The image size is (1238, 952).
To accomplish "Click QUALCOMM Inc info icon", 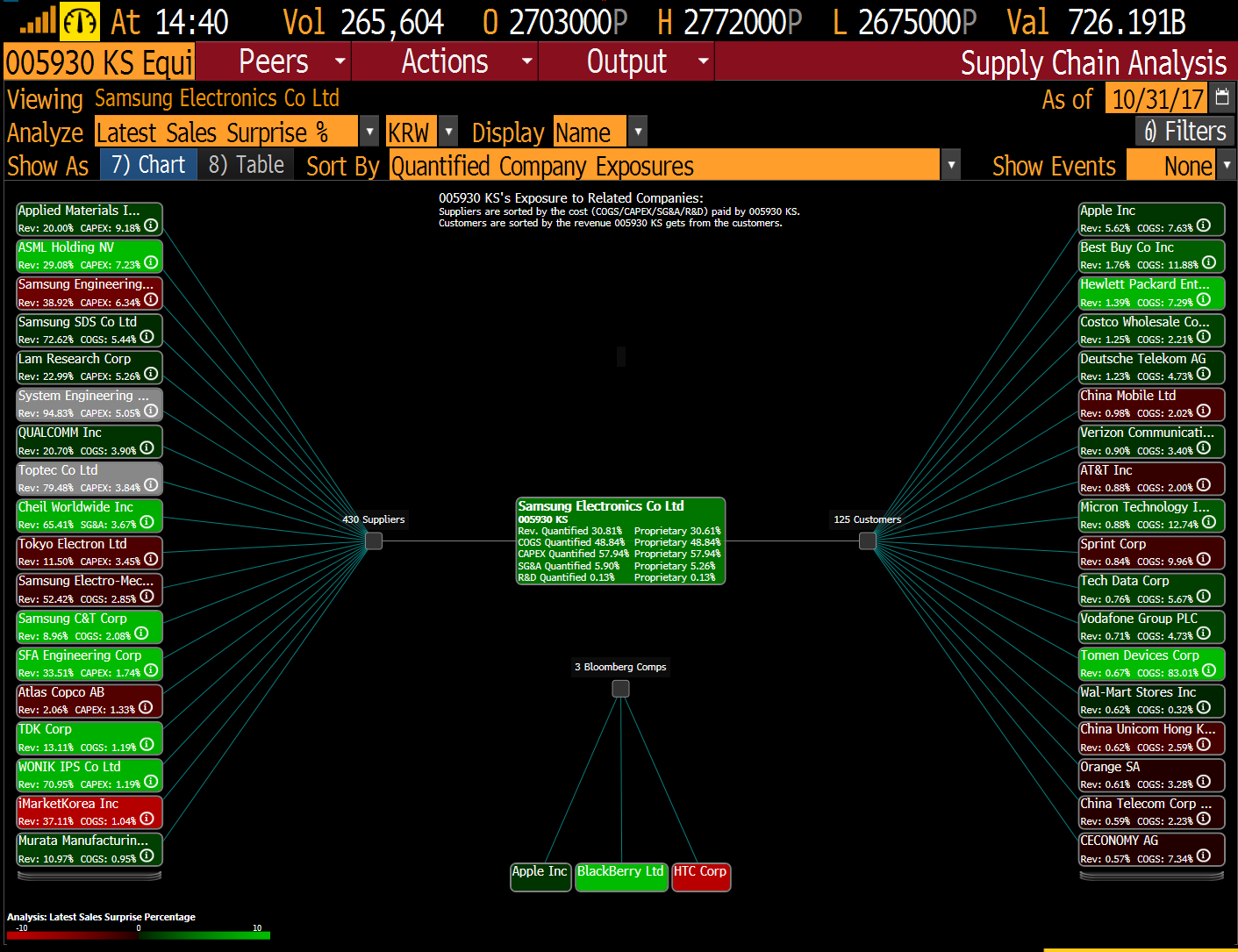I will click(x=147, y=448).
